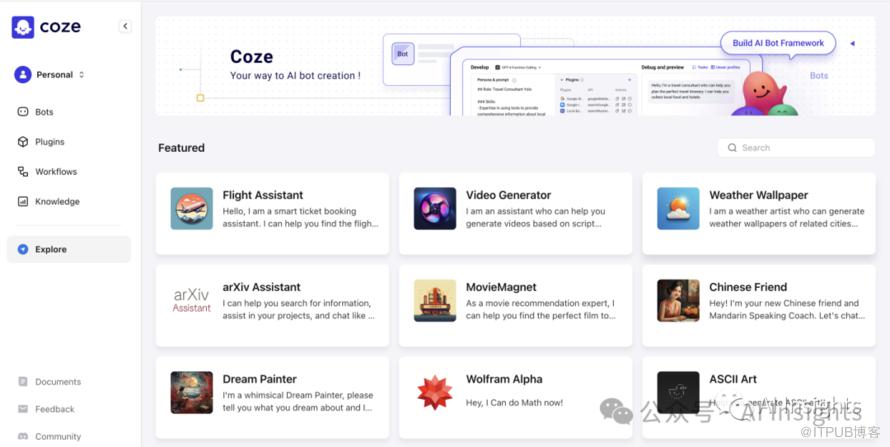Click the MovieMagnet description text

click(541, 309)
